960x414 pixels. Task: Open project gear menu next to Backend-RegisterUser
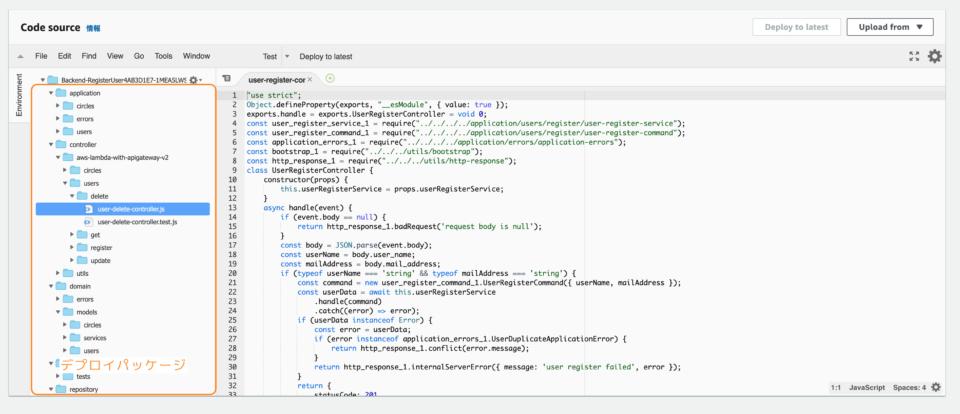(195, 80)
